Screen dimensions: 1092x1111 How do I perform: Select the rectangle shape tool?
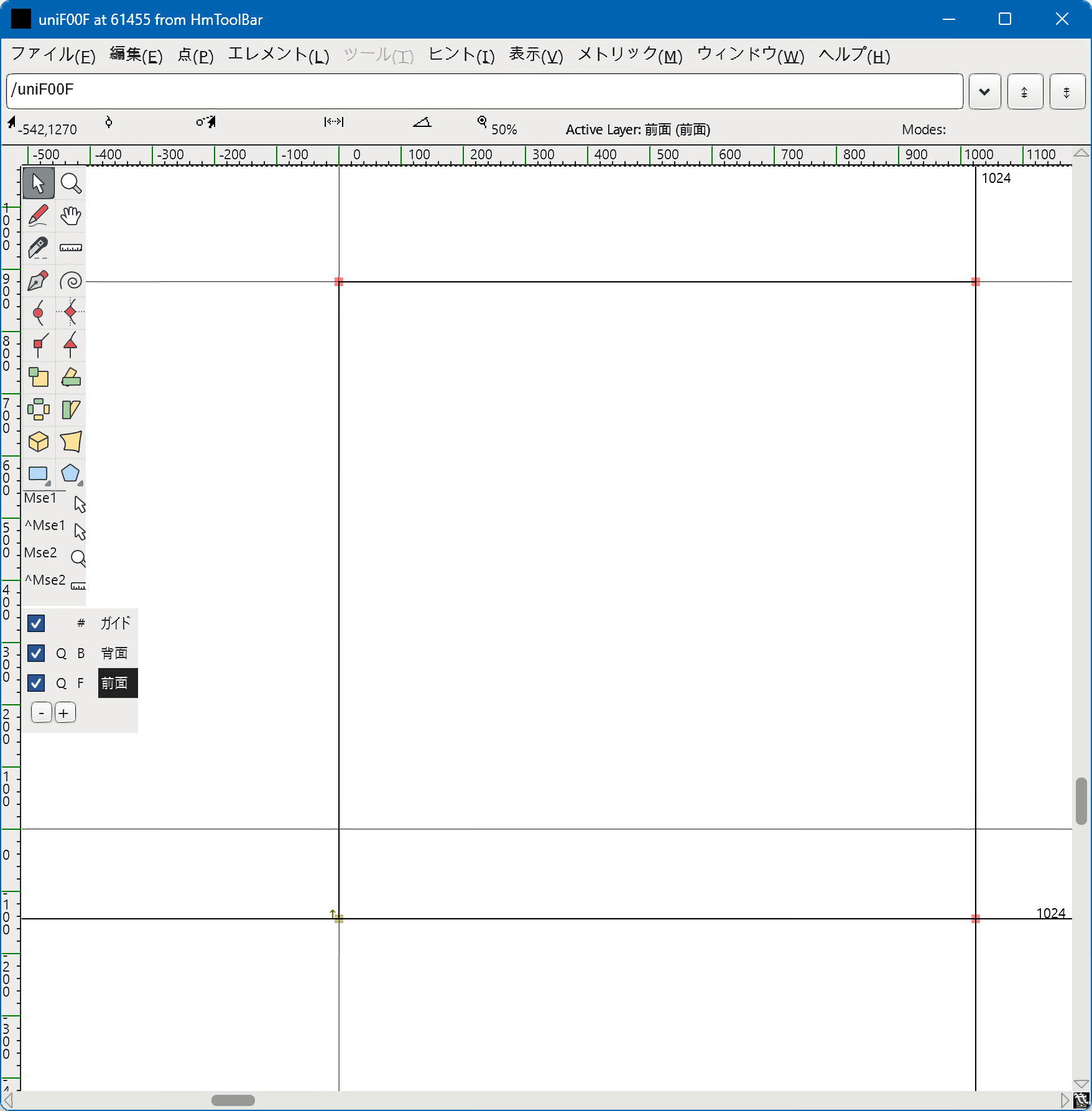pyautogui.click(x=38, y=474)
